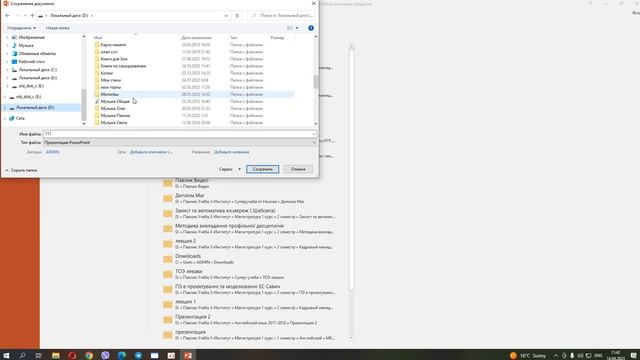Create a folder with Новая папка
This screenshot has height=360, width=640.
pos(58,28)
